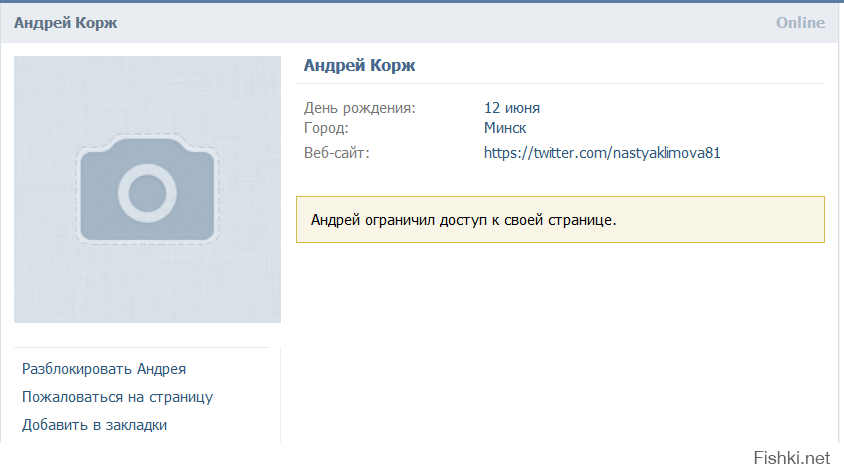
Task: Click the empty header bar area left of Online
Action: coord(450,22)
